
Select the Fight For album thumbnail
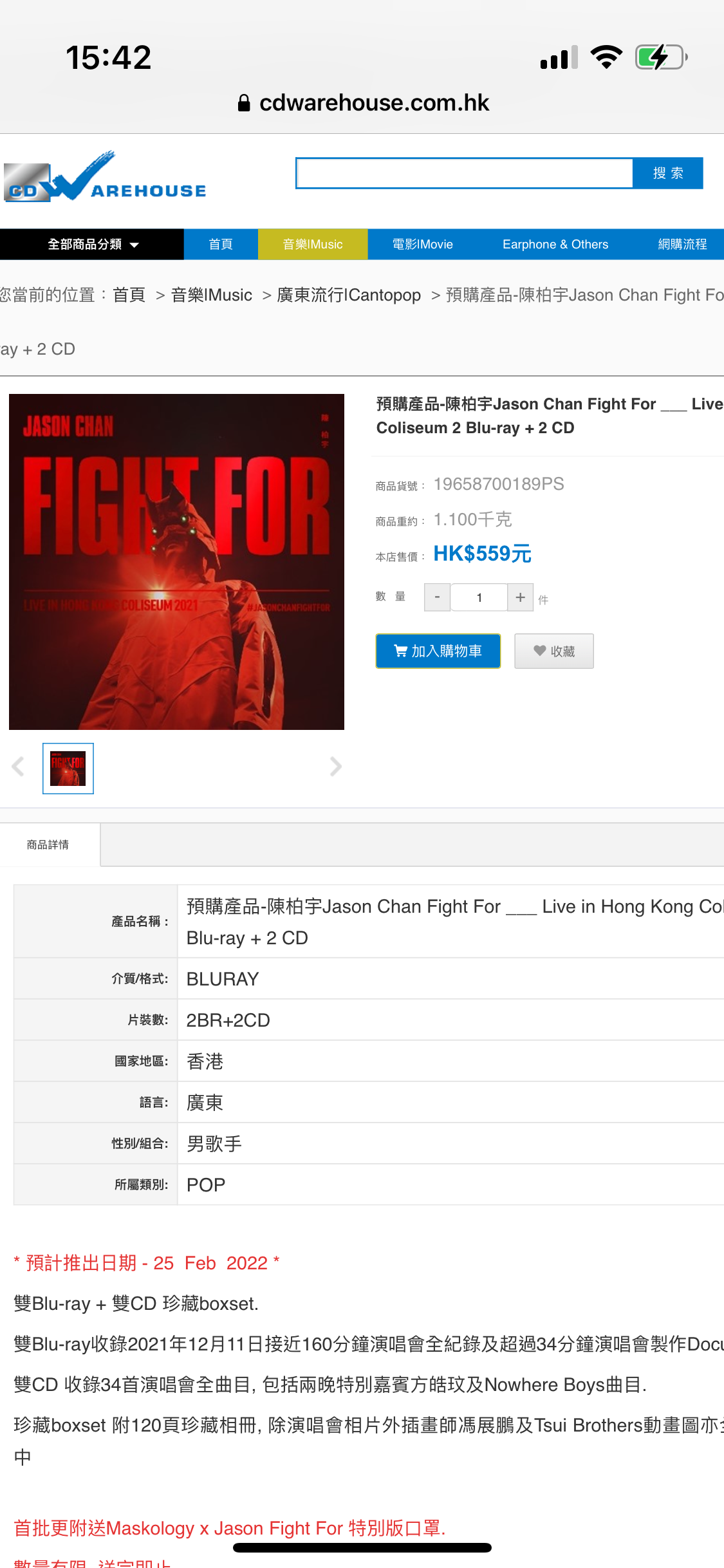click(x=68, y=769)
